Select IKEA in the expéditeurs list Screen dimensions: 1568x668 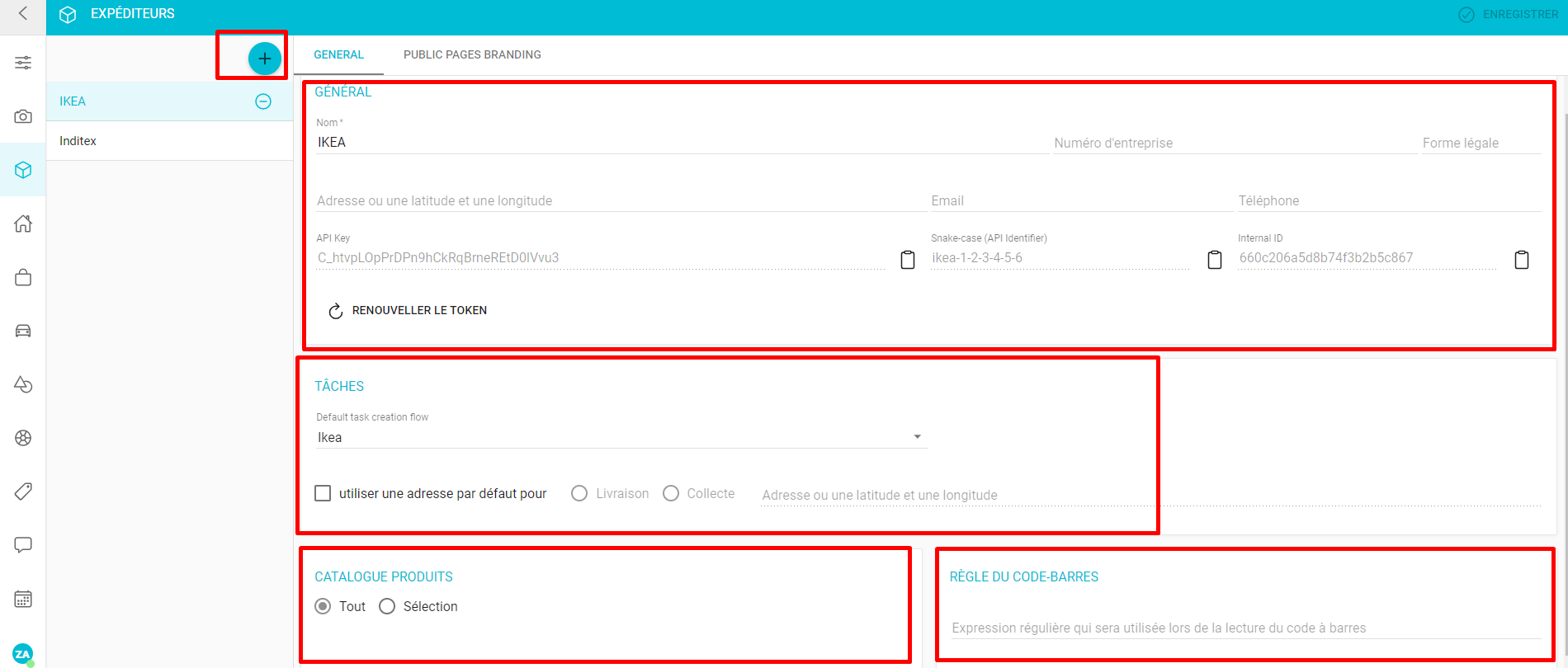169,101
